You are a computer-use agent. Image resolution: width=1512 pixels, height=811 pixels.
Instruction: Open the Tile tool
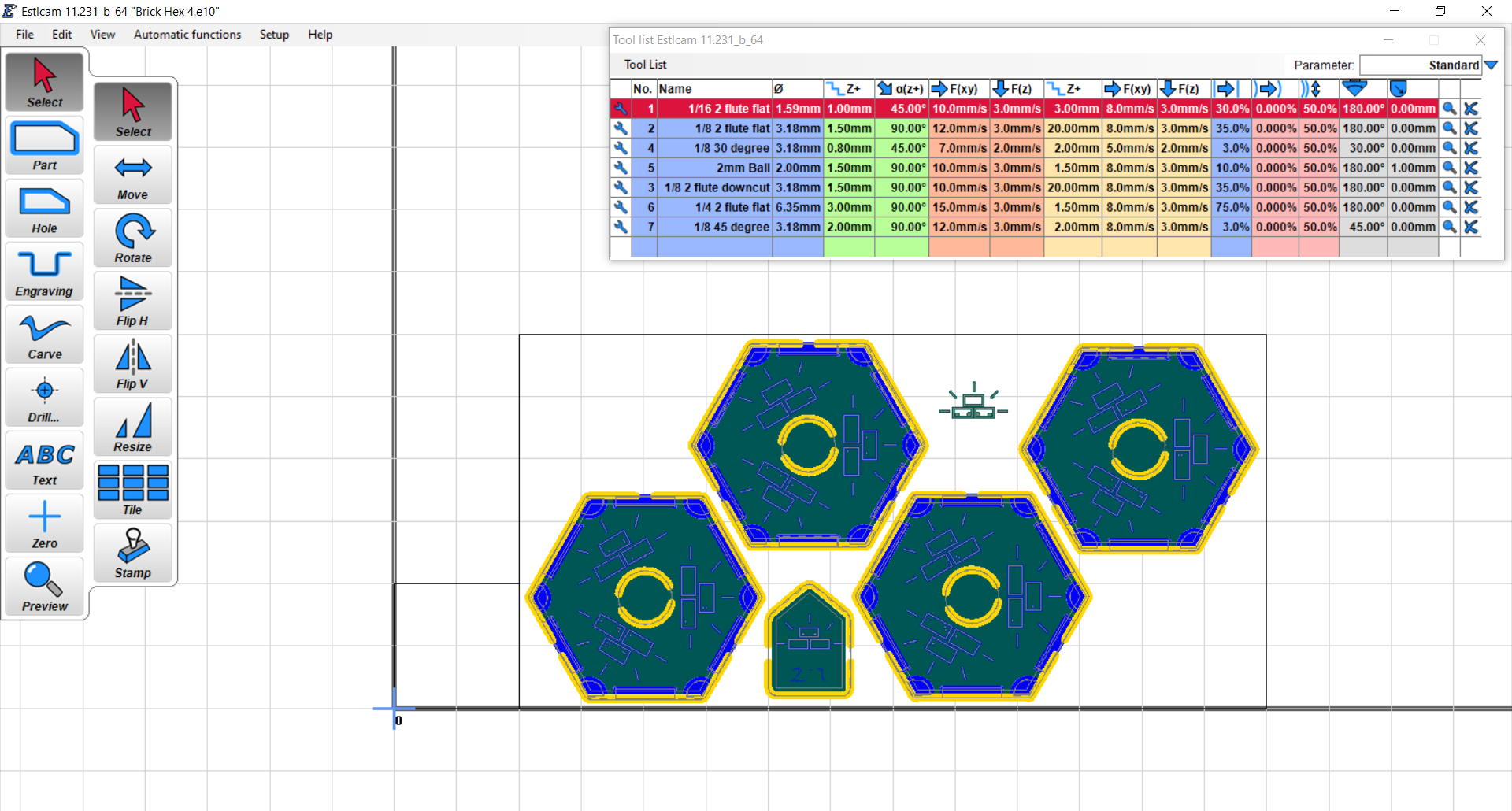coord(133,490)
